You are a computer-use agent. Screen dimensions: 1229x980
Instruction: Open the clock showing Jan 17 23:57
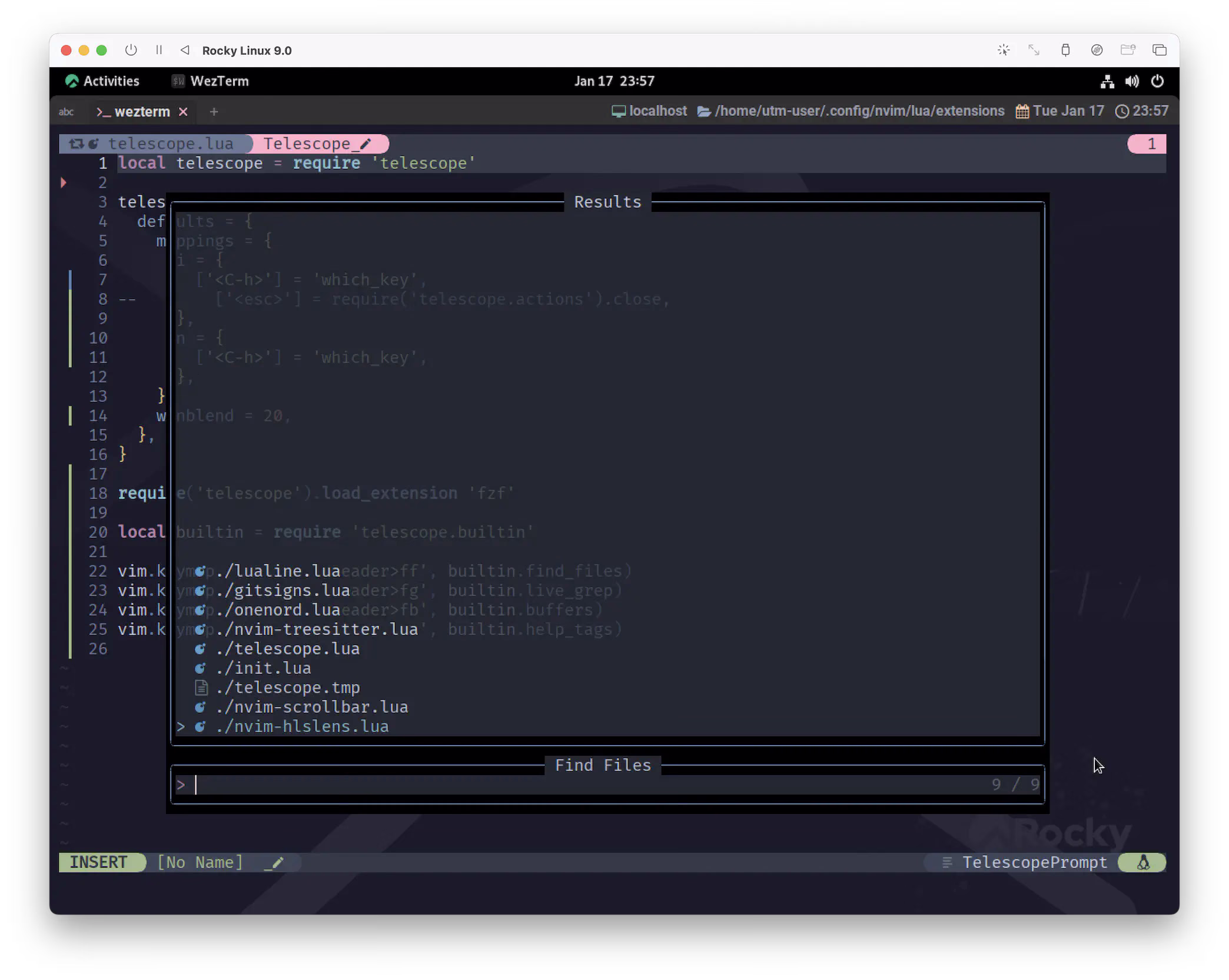(x=614, y=81)
